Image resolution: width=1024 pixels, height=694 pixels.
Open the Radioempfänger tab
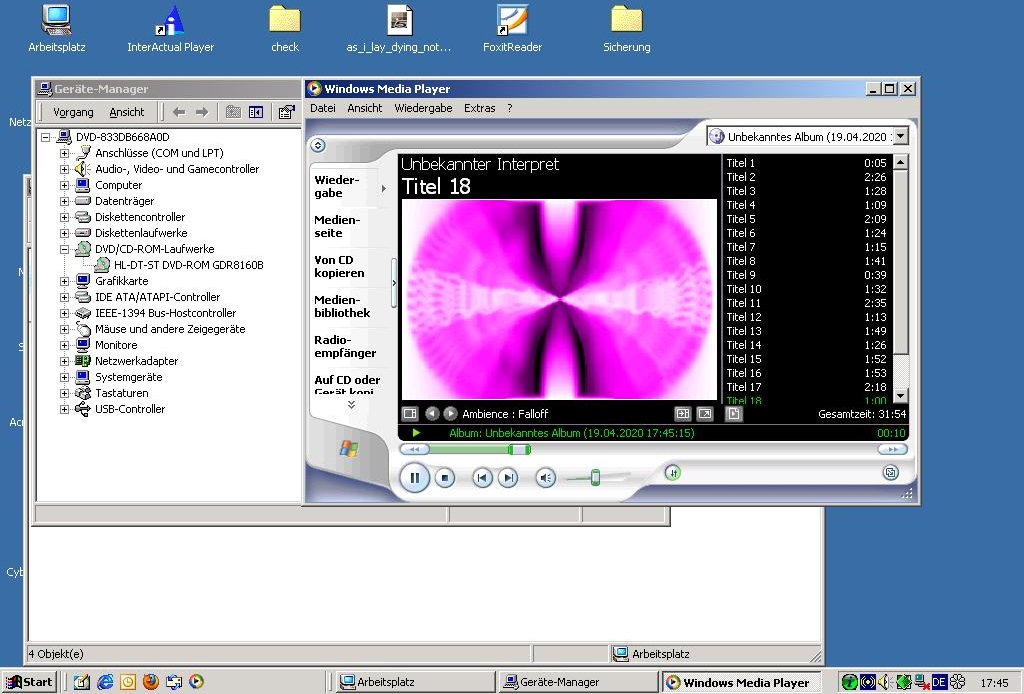point(345,346)
